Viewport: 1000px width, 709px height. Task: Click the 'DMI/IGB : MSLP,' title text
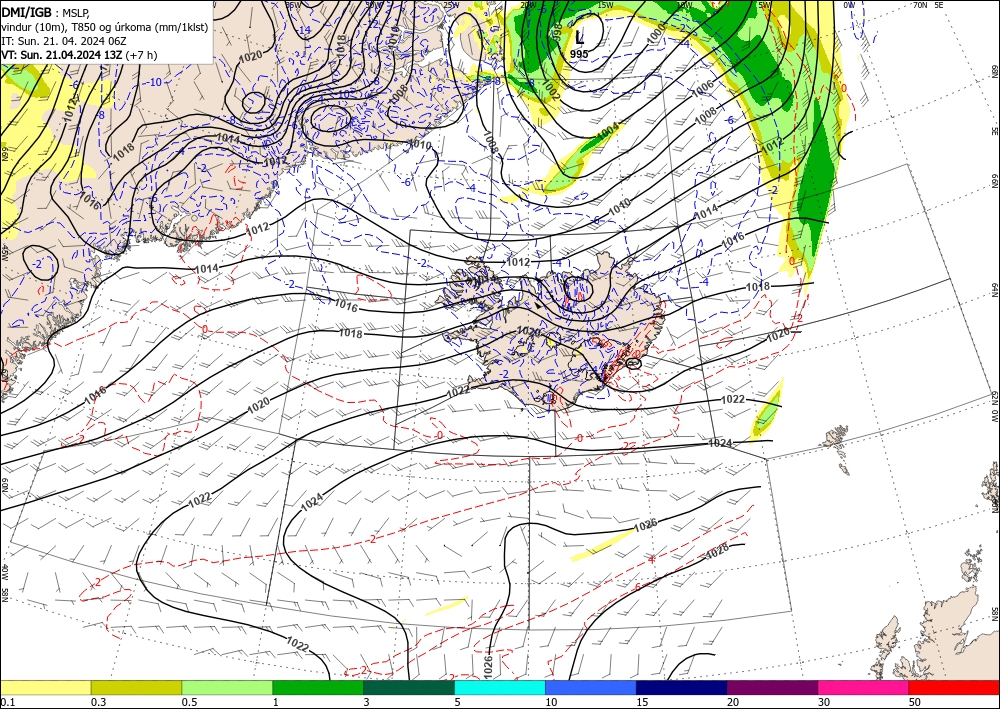point(45,13)
